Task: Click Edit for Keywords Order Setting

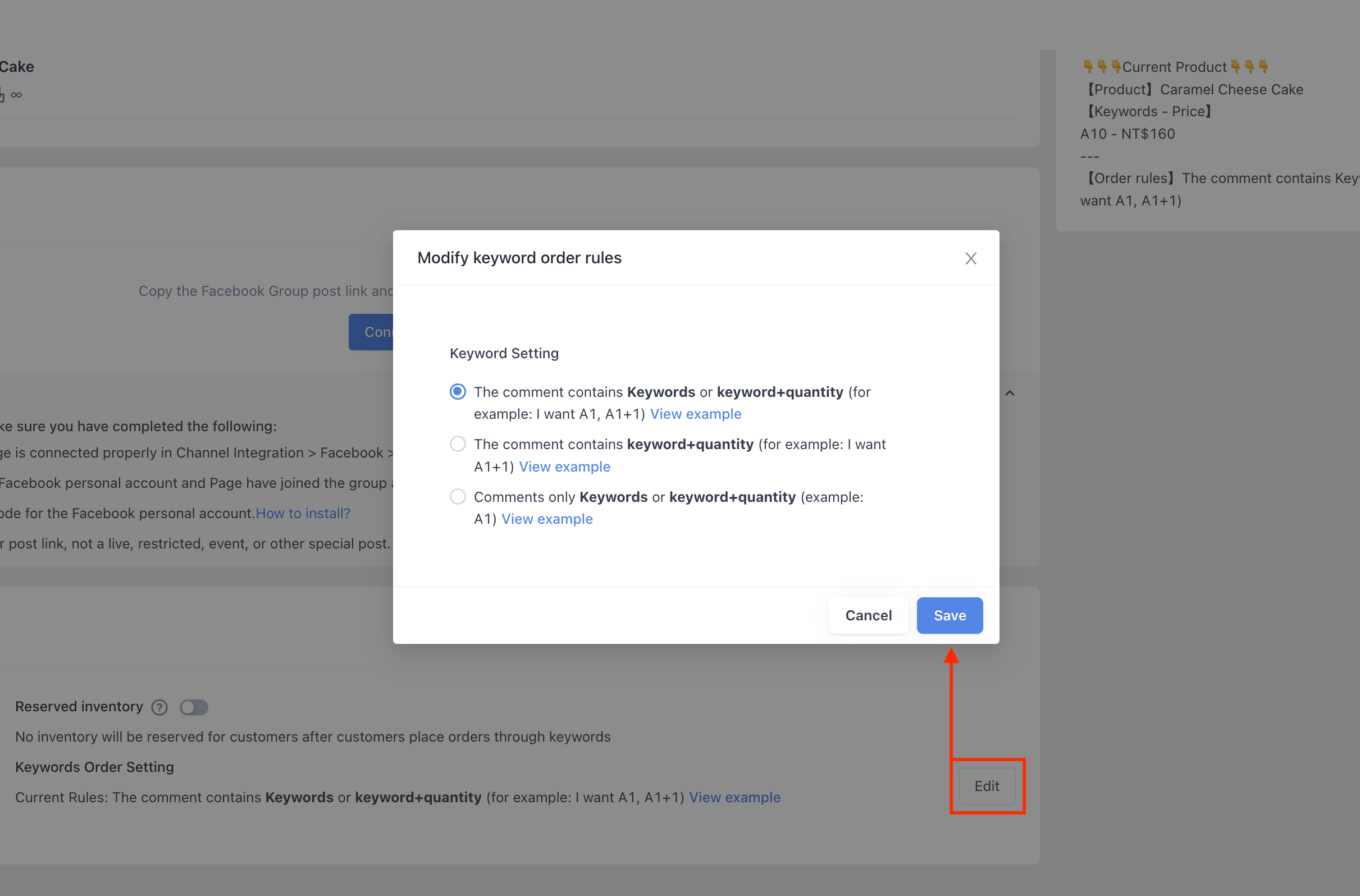Action: [987, 787]
